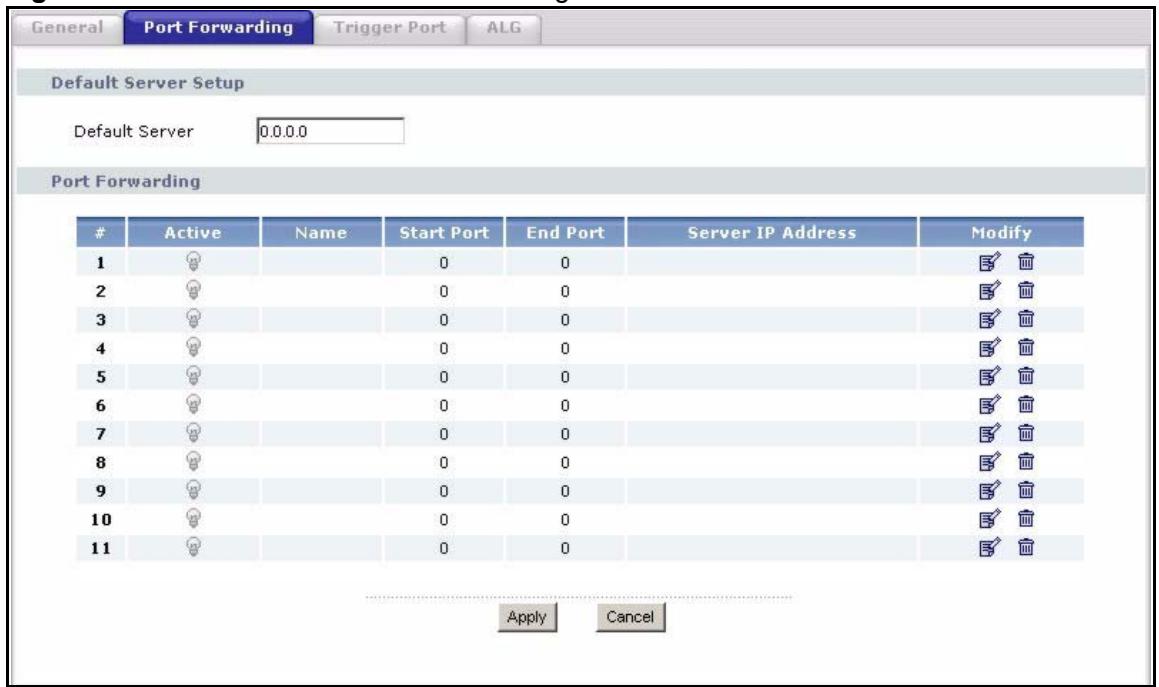The height and width of the screenshot is (687, 1159).
Task: Delete port forwarding rule 10
Action: 1026,518
